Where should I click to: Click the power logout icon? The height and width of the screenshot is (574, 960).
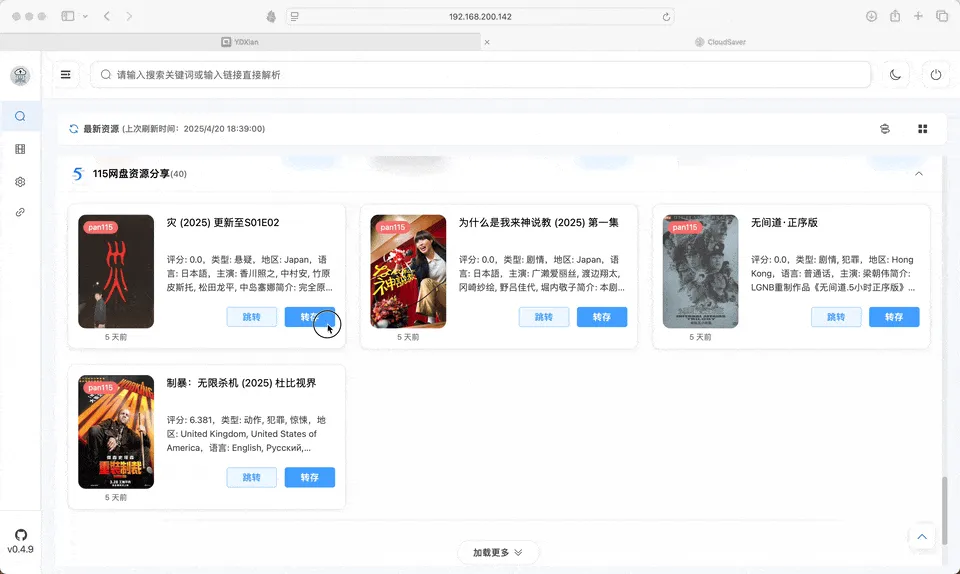coord(936,75)
